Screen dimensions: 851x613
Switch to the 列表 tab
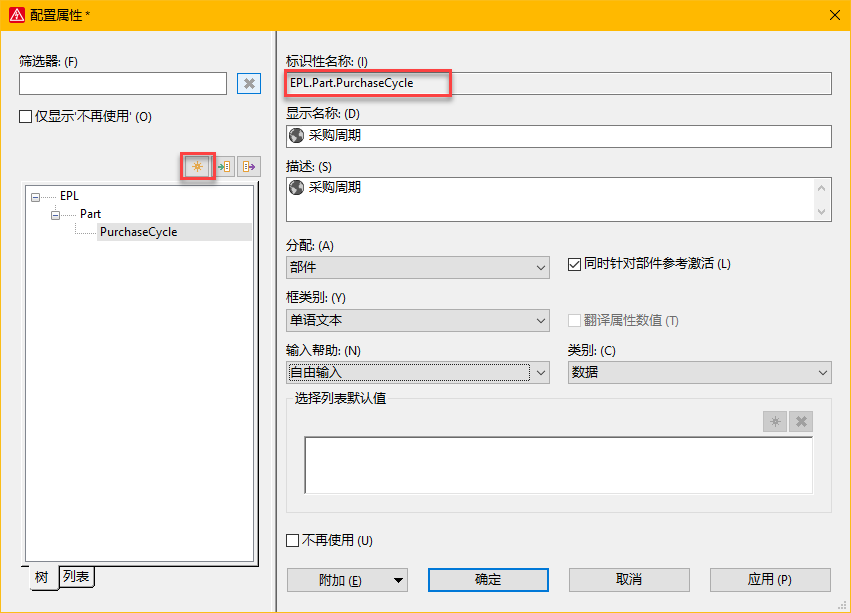[x=76, y=576]
